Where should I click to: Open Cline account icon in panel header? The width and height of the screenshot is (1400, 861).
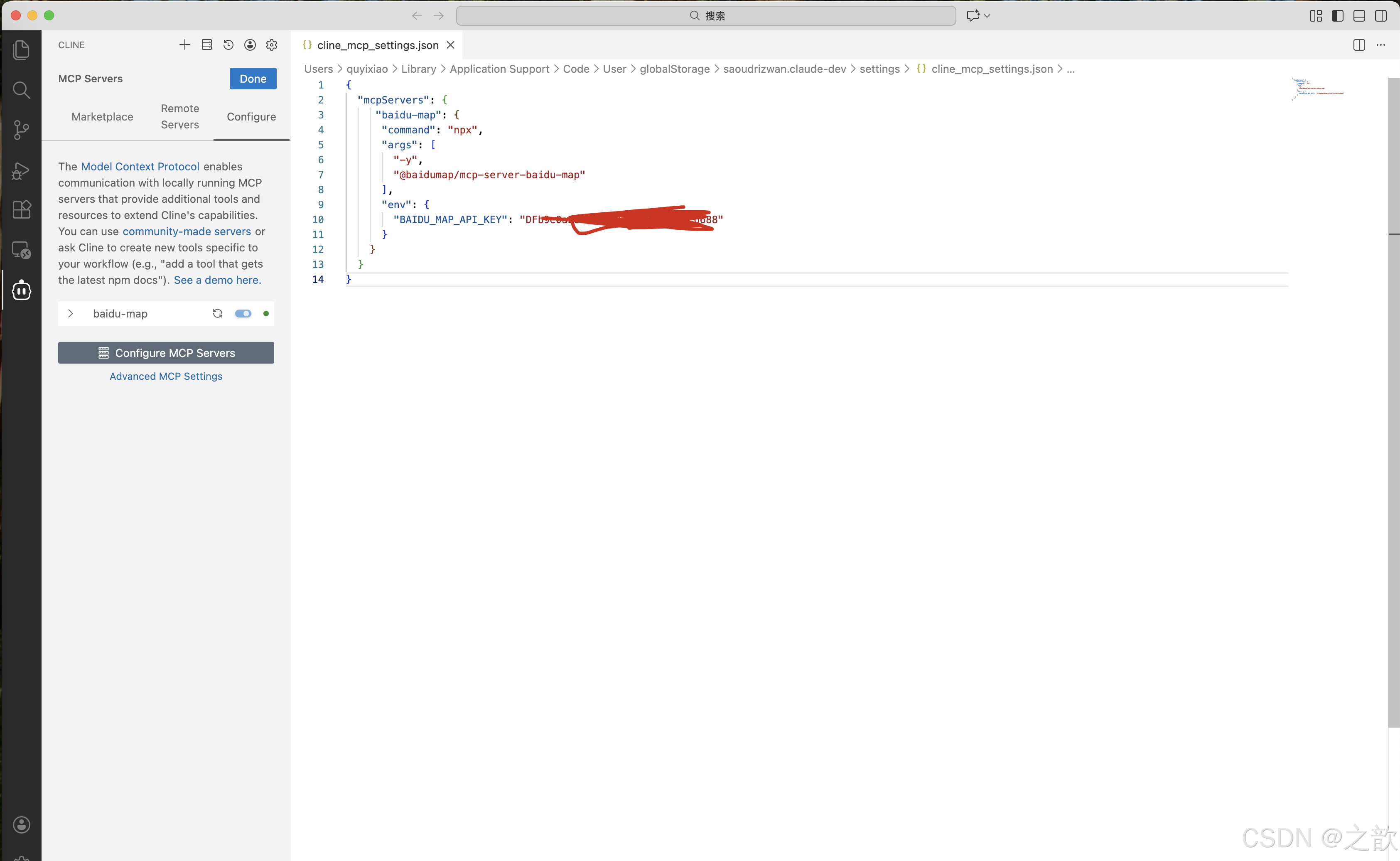pos(250,45)
